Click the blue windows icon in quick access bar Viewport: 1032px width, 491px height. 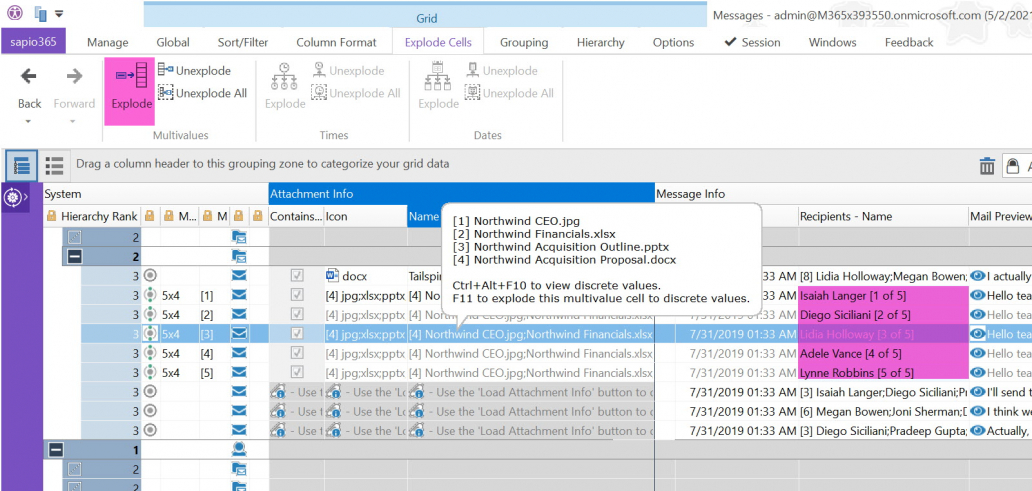click(41, 13)
